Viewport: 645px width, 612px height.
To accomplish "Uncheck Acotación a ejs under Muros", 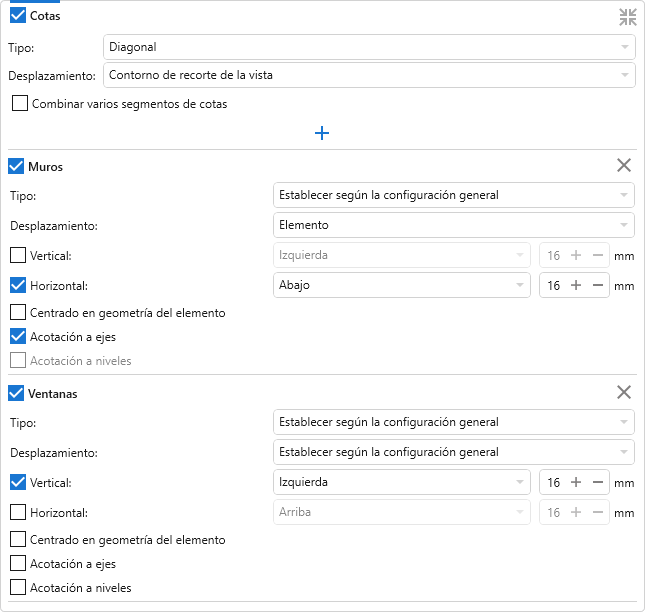I will pos(18,337).
